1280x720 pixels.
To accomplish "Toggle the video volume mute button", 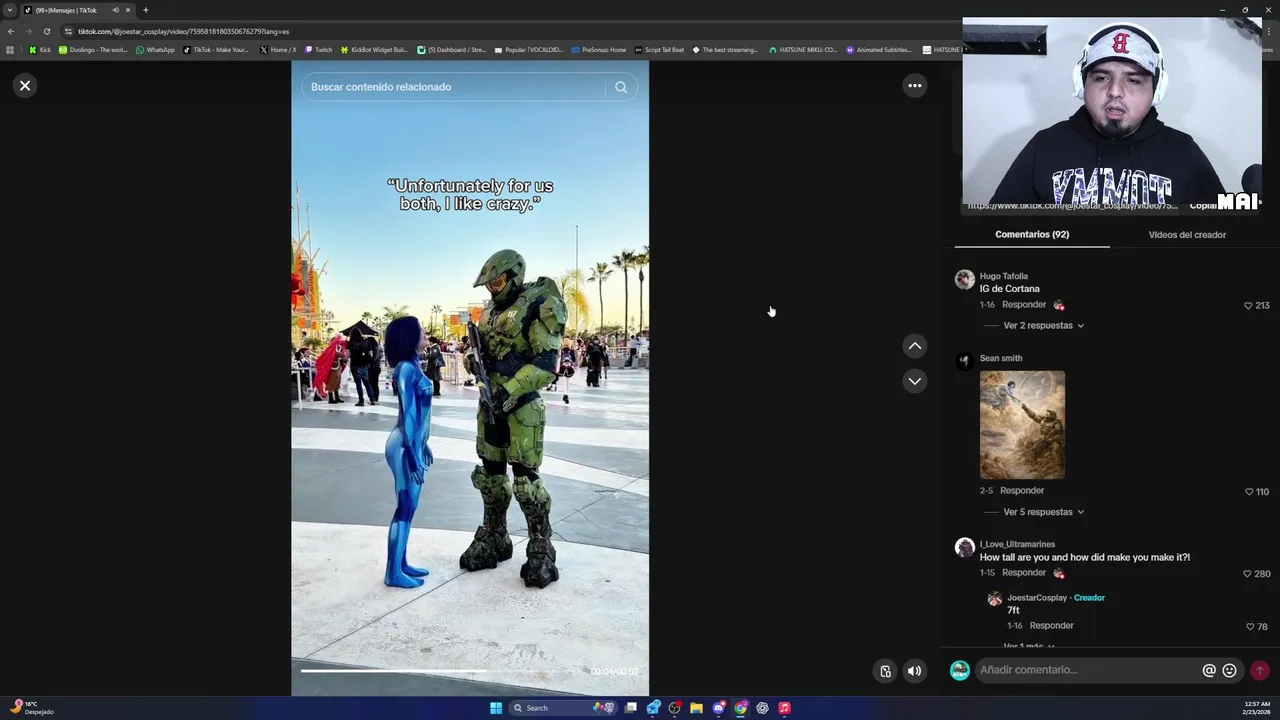I will coord(914,671).
